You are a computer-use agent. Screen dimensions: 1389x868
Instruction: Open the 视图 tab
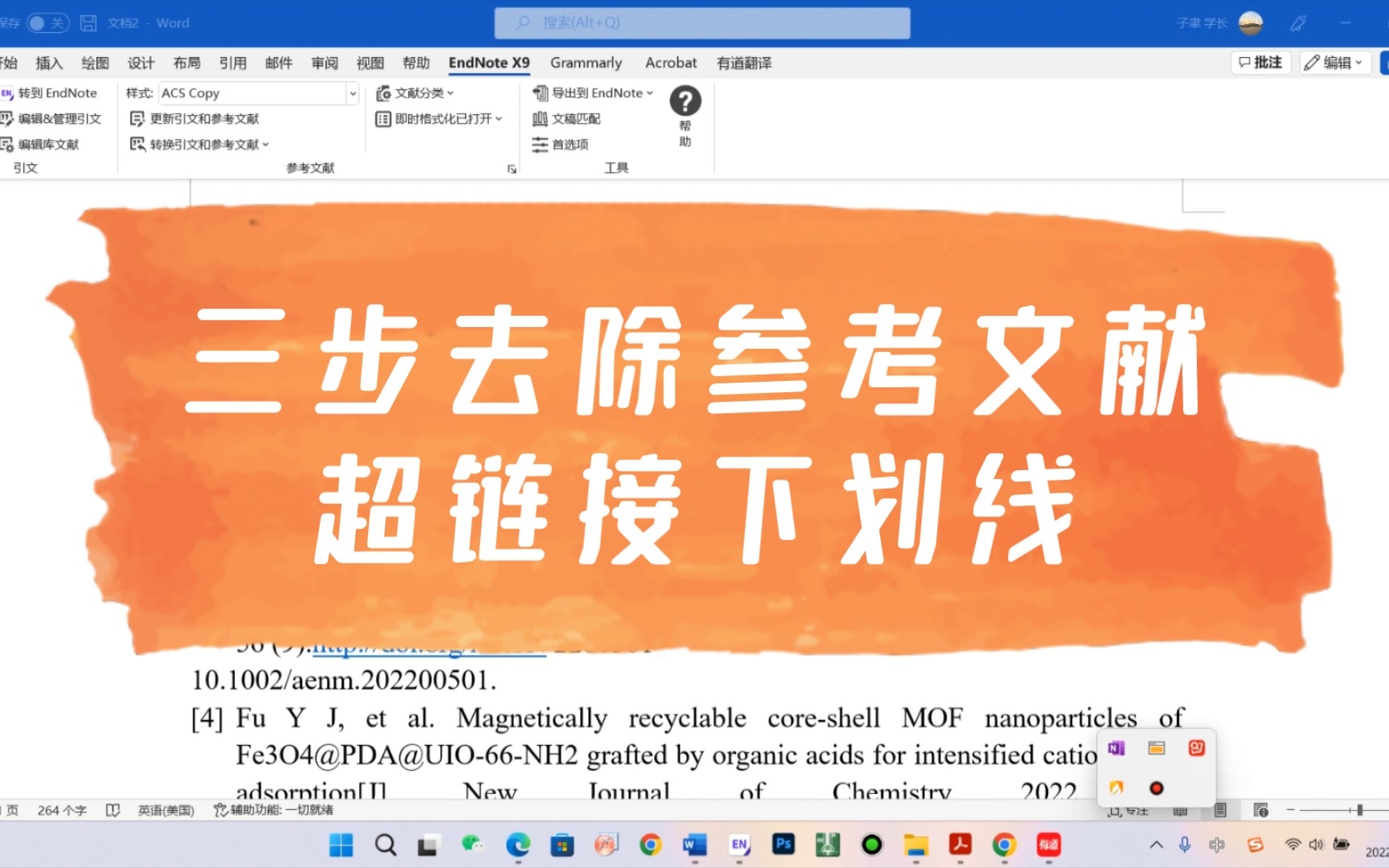point(371,63)
